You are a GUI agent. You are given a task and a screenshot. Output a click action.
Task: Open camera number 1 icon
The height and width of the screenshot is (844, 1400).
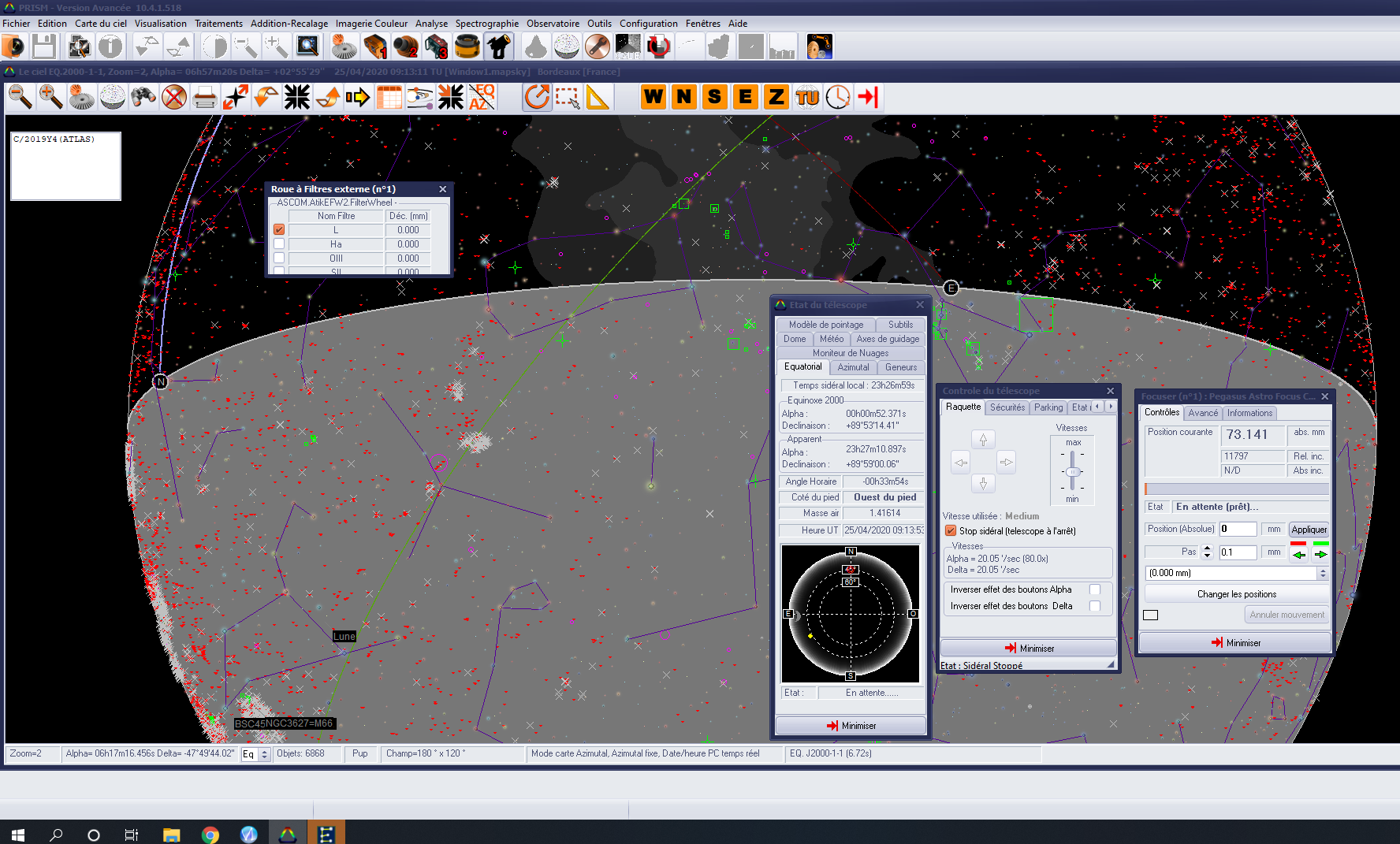pos(375,47)
